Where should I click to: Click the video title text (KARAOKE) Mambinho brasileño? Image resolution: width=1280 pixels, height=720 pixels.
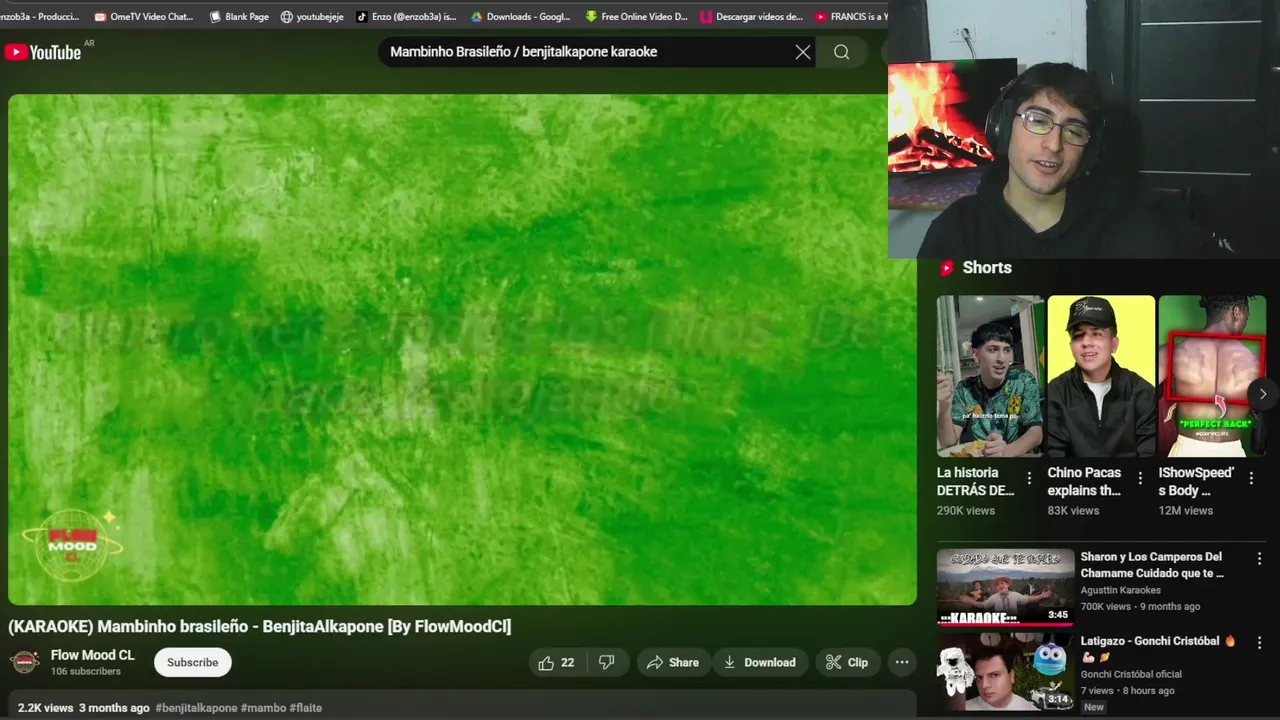pyautogui.click(x=259, y=626)
